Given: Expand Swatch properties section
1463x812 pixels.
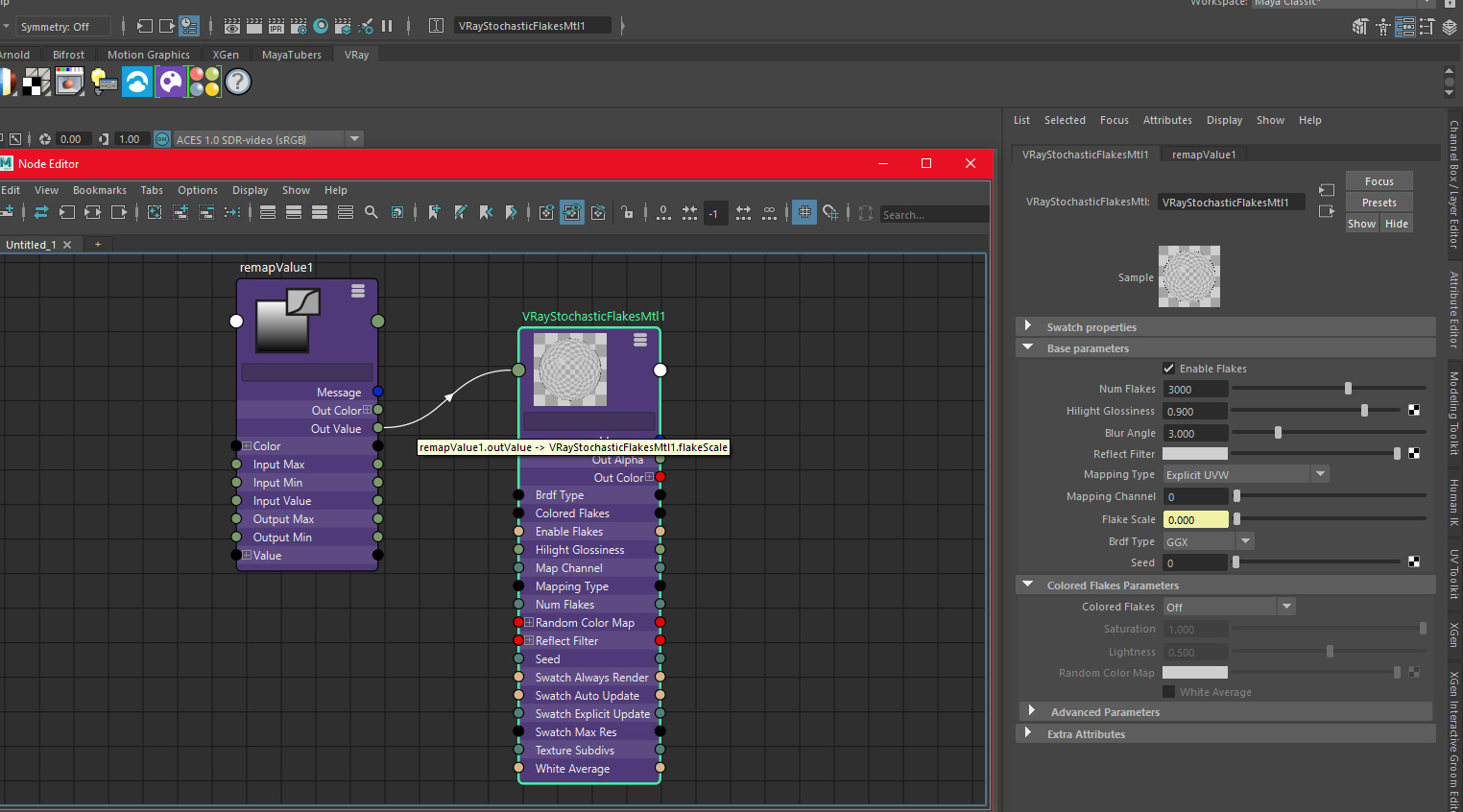Looking at the screenshot, I should pyautogui.click(x=1028, y=326).
